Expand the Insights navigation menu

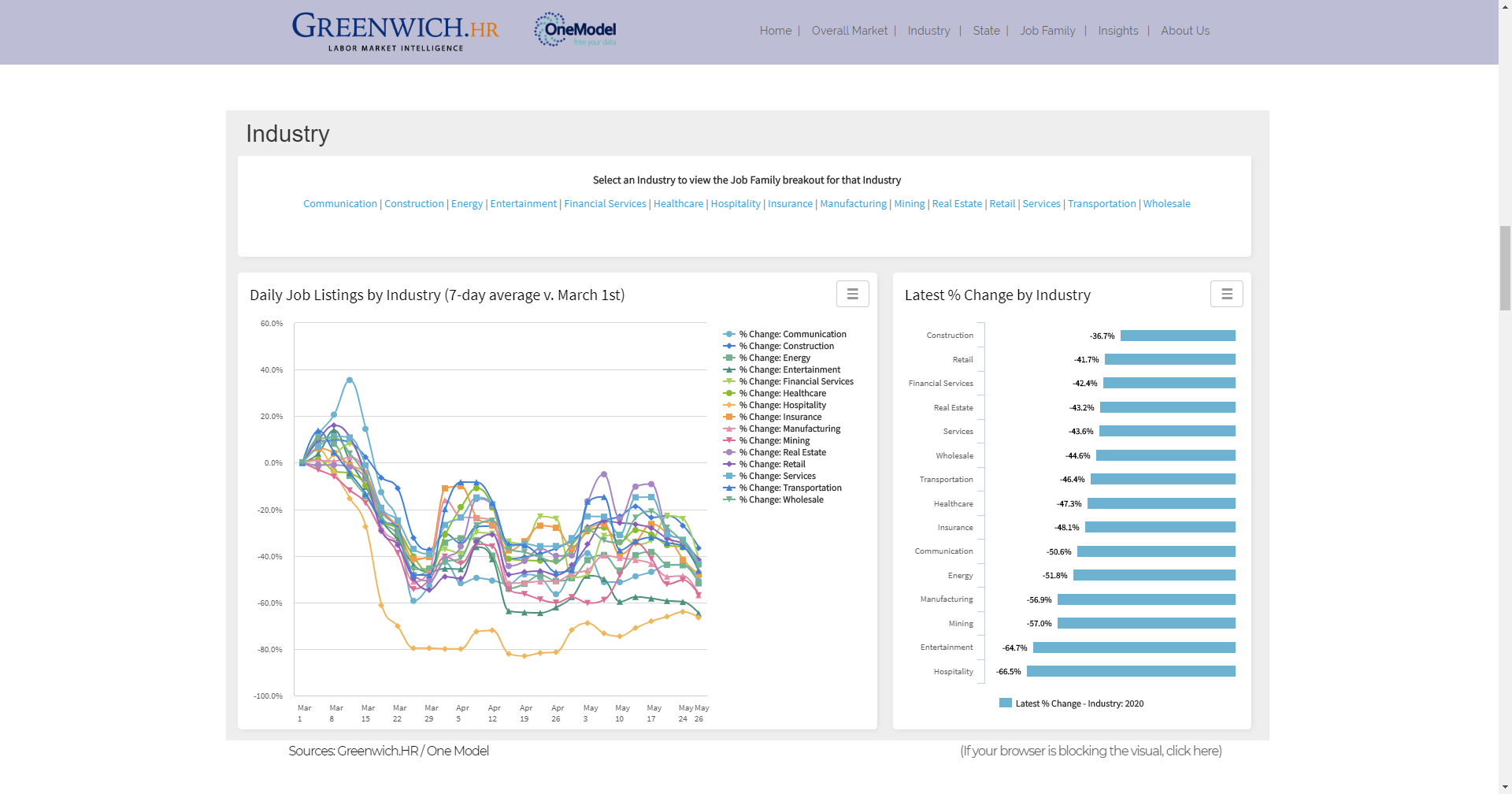pos(1117,31)
